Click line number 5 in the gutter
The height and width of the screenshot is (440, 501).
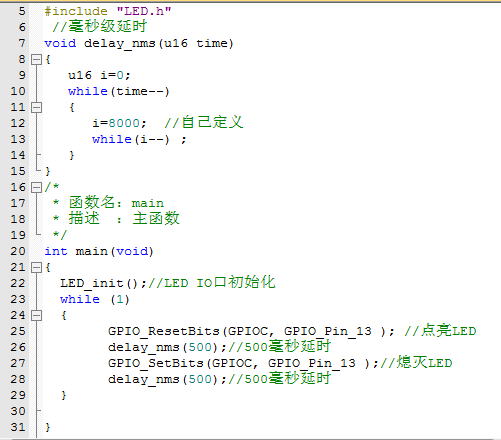click(x=22, y=11)
